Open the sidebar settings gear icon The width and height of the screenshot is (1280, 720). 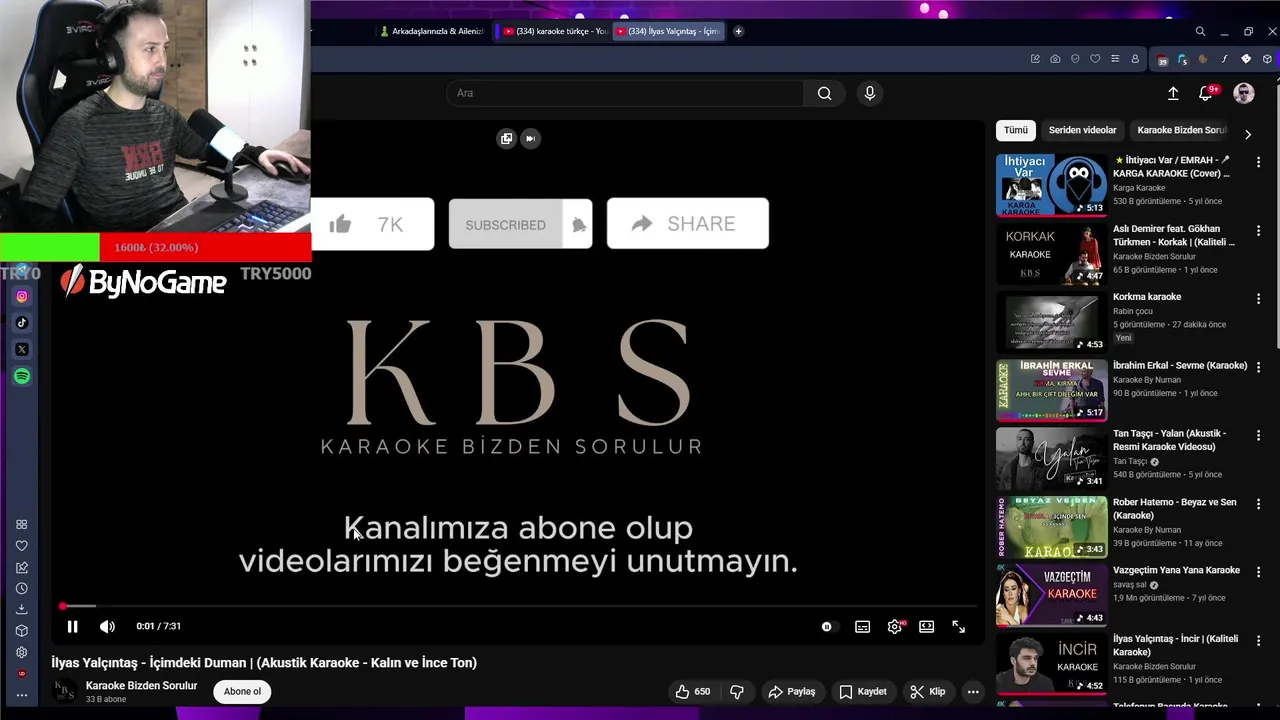[21, 653]
